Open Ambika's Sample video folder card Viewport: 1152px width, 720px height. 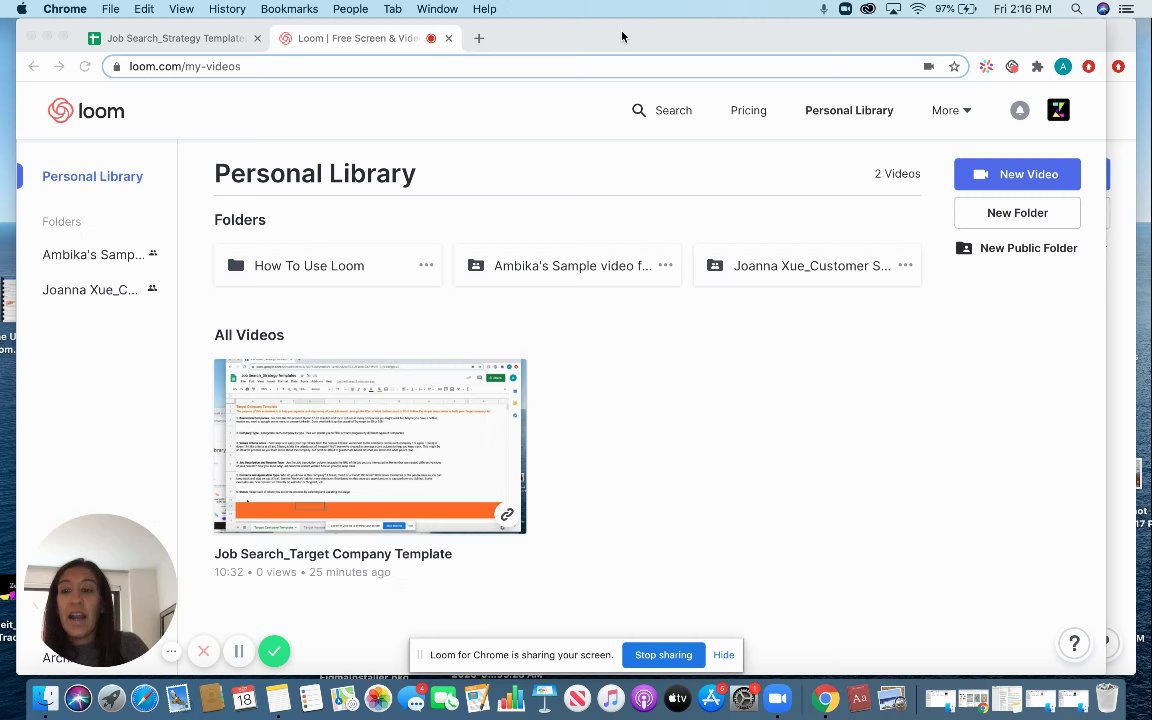click(566, 265)
